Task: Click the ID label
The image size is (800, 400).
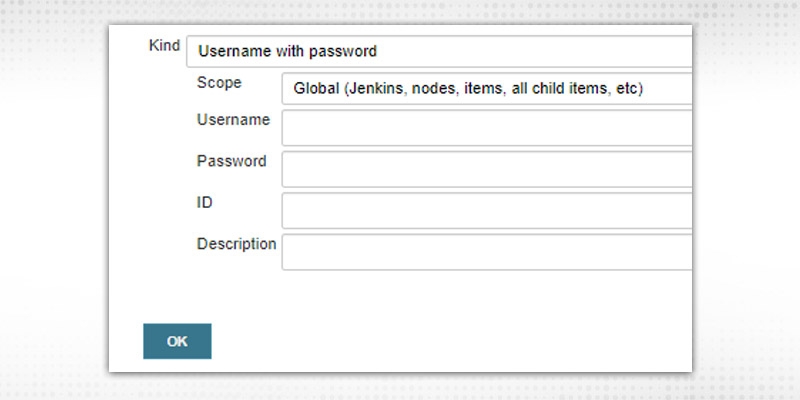Action: point(205,202)
